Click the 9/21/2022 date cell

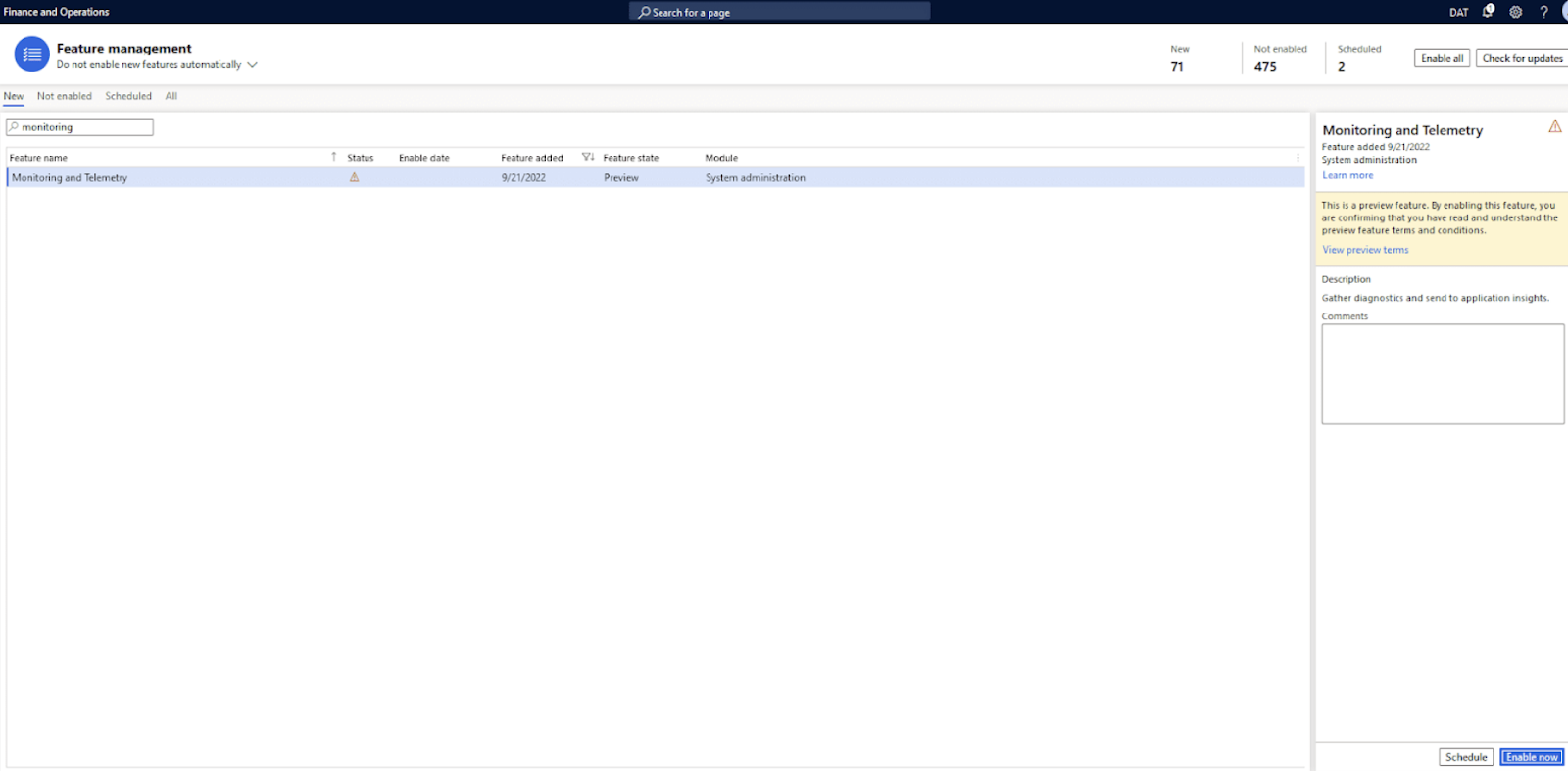point(523,178)
